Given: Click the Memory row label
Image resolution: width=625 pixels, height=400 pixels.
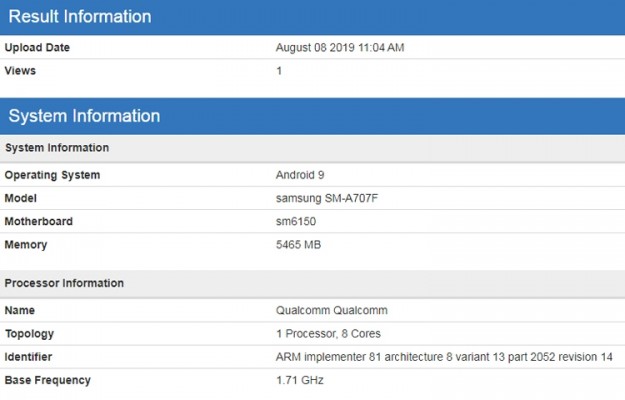Looking at the screenshot, I should [x=26, y=245].
